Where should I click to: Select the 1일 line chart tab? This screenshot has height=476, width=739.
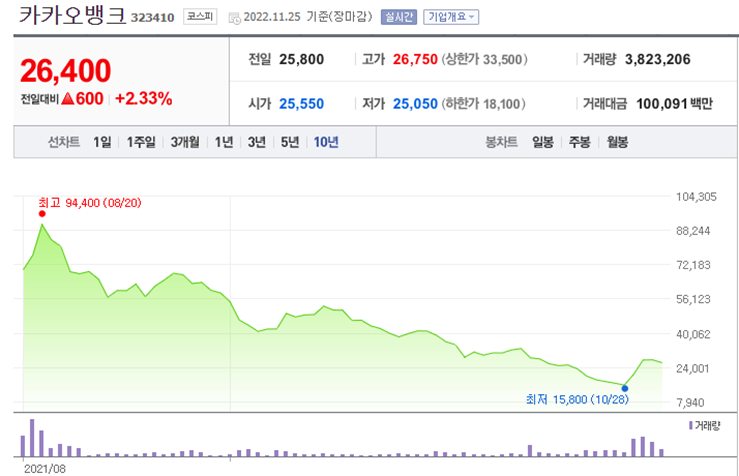pyautogui.click(x=102, y=142)
